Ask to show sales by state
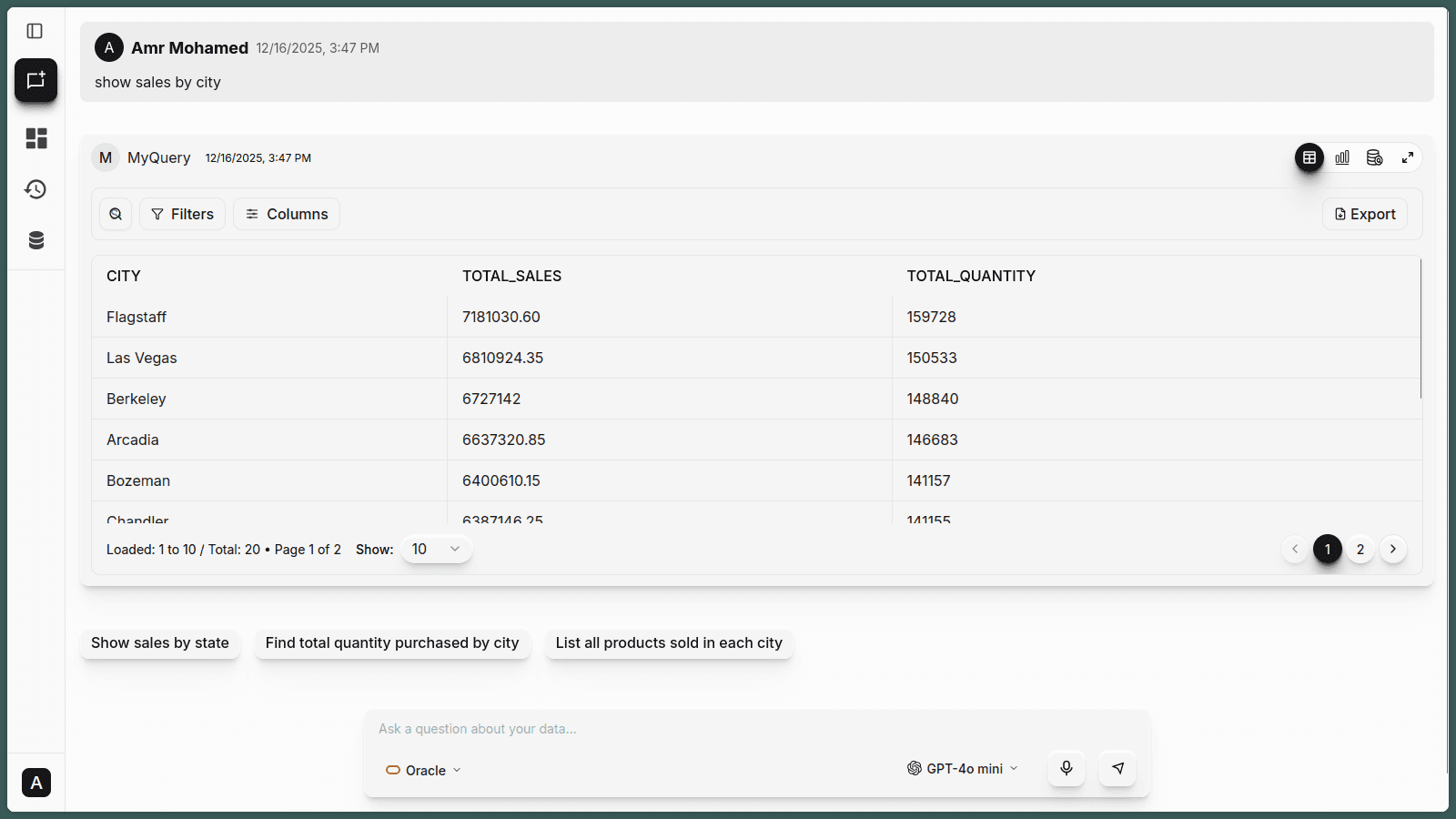The width and height of the screenshot is (1456, 819). point(160,643)
